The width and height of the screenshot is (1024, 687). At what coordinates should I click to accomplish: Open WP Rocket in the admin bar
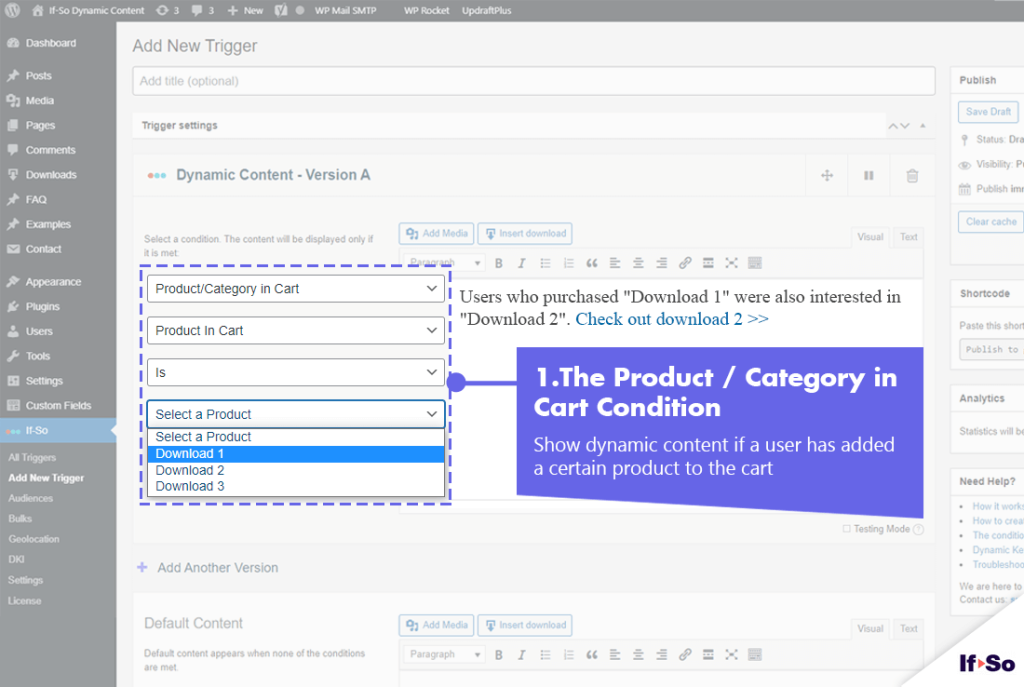point(426,10)
